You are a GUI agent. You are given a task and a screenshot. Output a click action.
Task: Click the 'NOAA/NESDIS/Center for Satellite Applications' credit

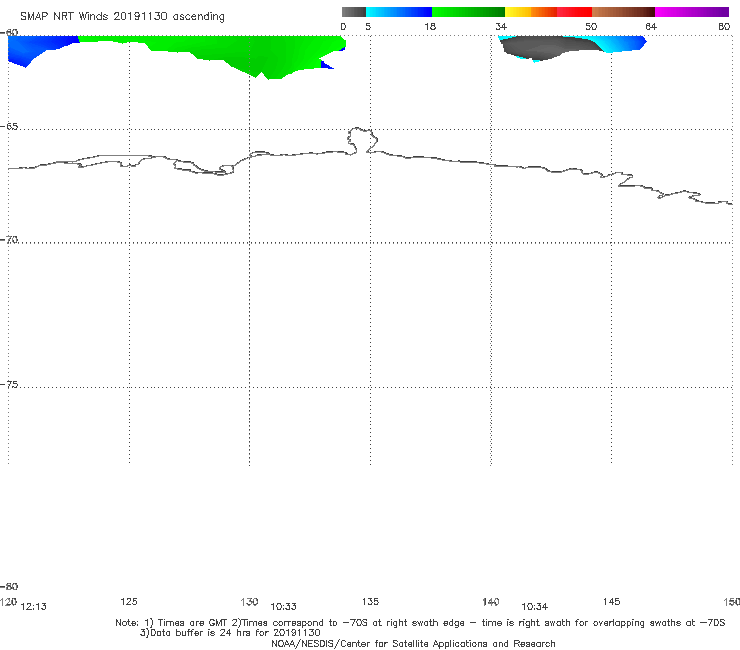pyautogui.click(x=413, y=644)
